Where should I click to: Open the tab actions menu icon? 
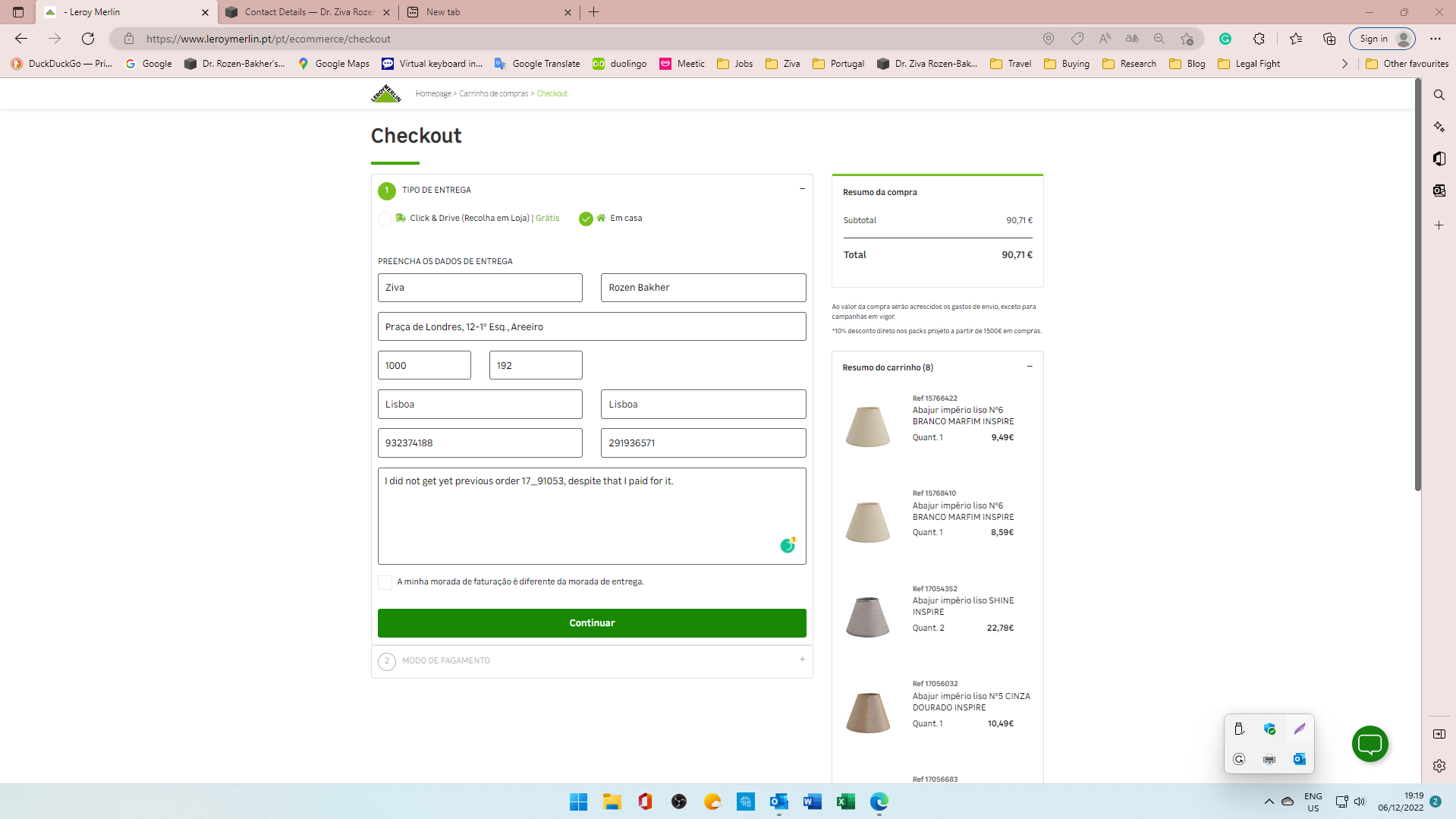coord(18,12)
